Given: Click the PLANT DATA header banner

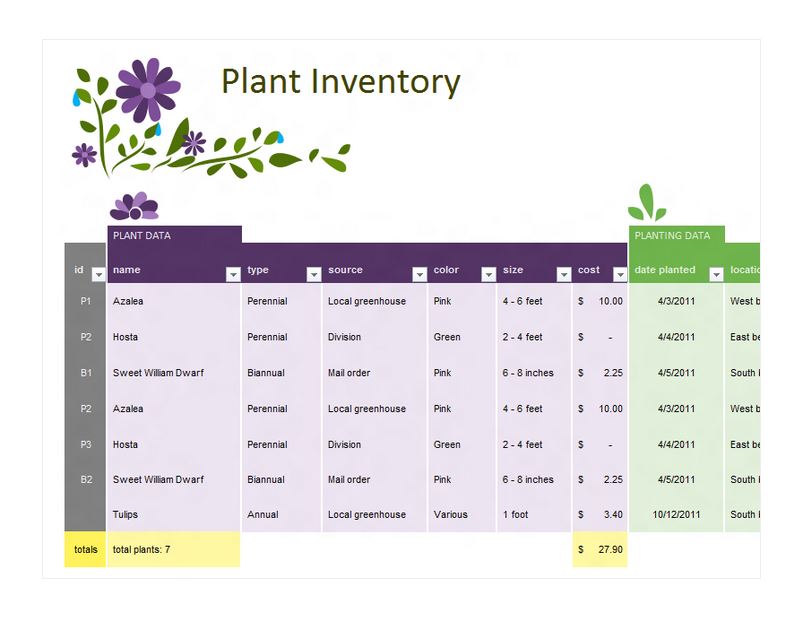Looking at the screenshot, I should [x=175, y=237].
